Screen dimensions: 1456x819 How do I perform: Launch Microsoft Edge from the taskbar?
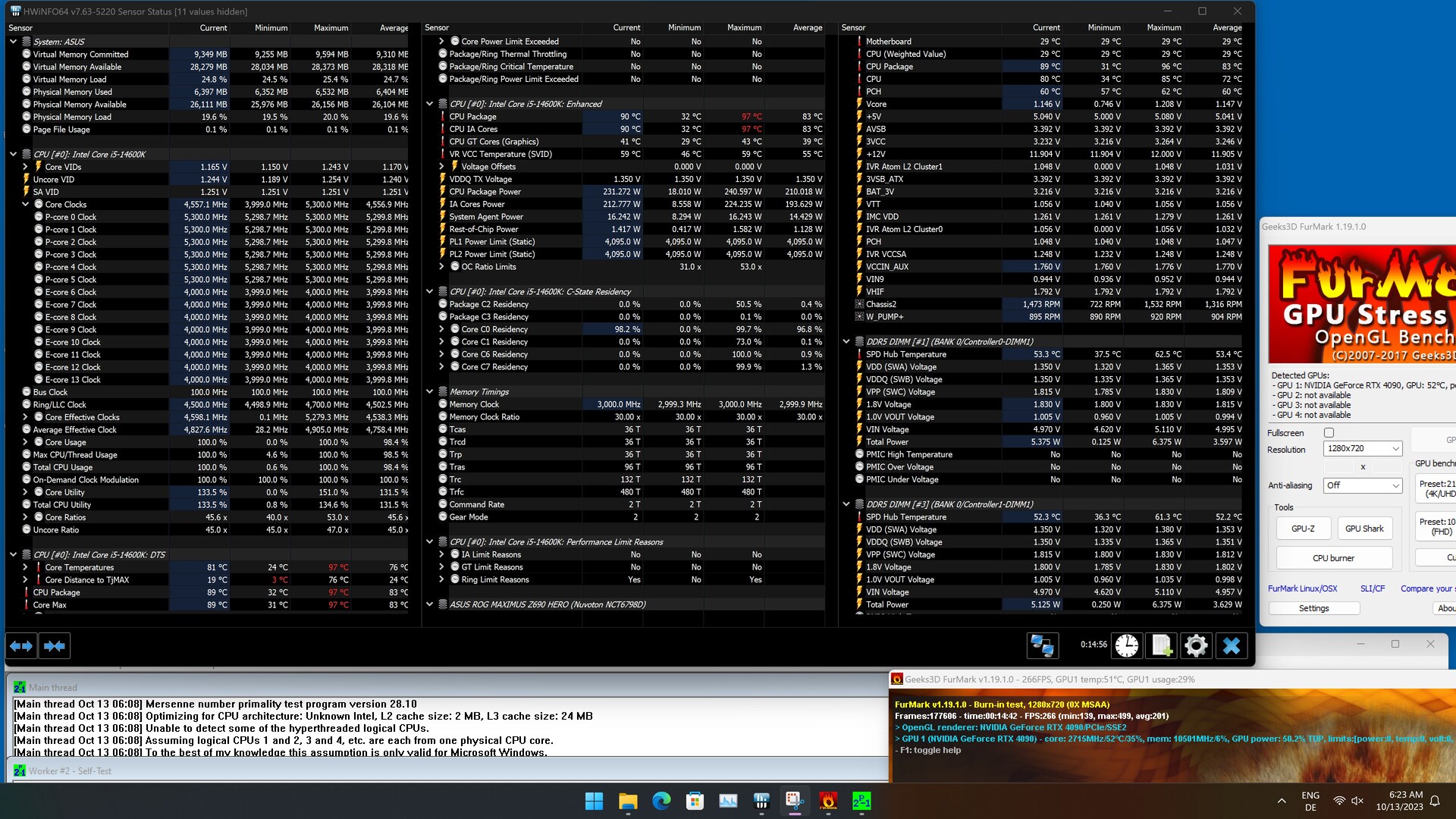661,801
